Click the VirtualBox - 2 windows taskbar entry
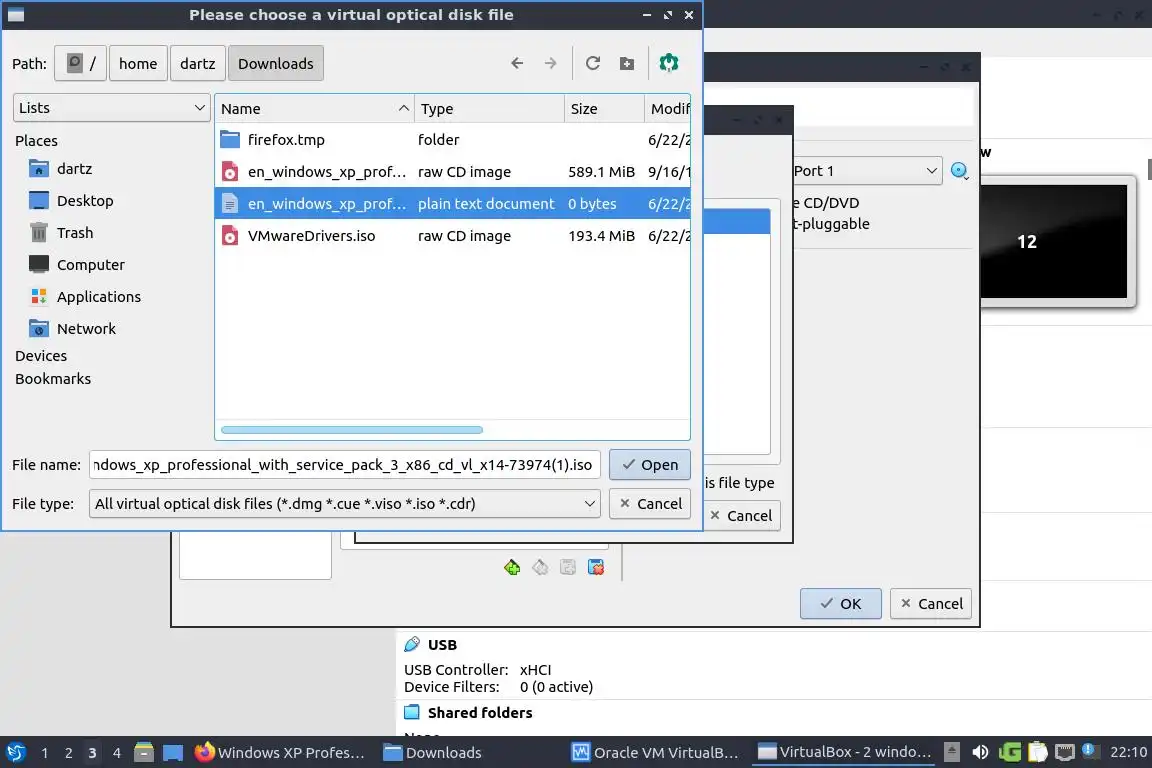Screen dimensions: 1152x768 tap(845, 753)
